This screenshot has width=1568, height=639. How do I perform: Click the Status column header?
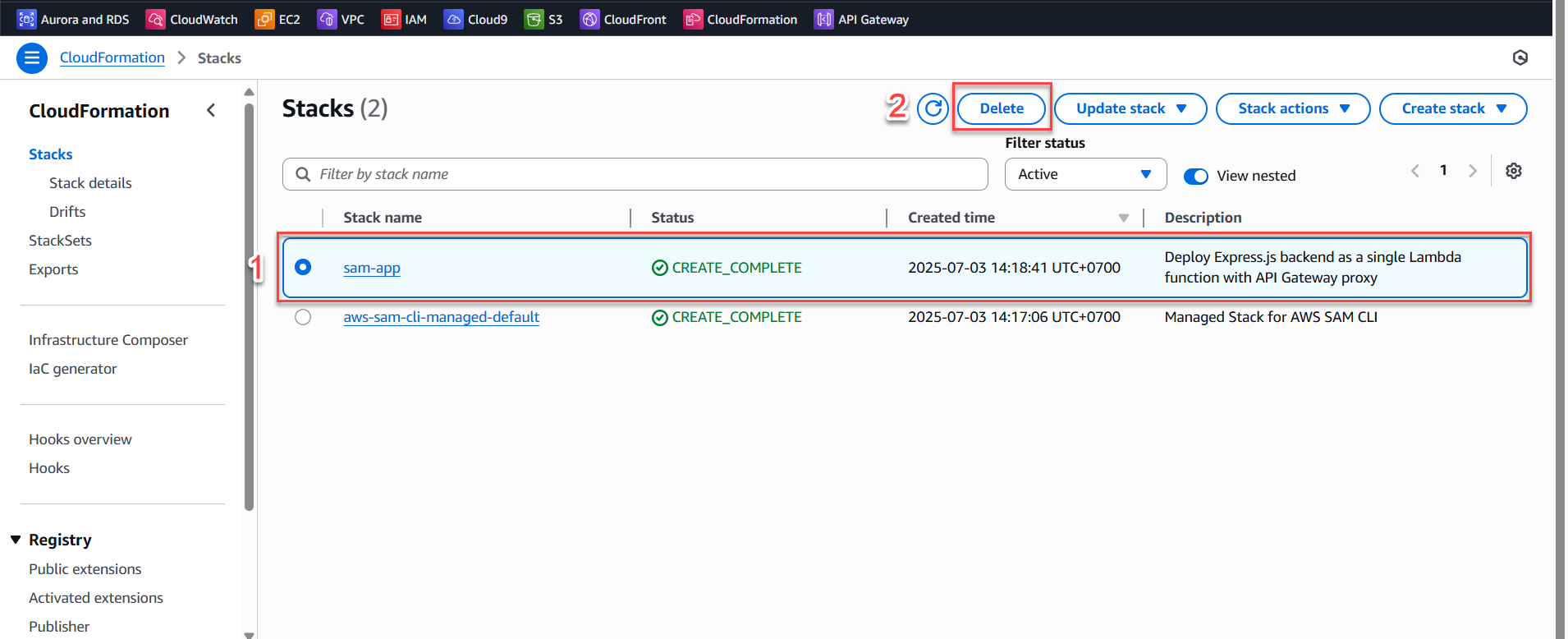672,218
